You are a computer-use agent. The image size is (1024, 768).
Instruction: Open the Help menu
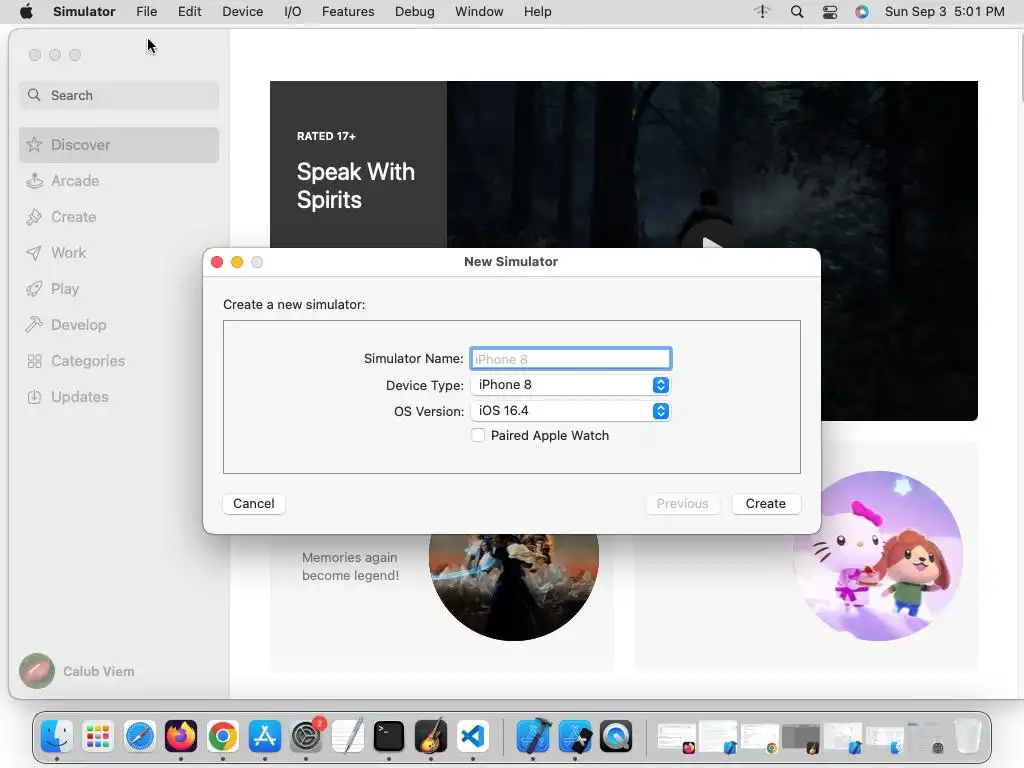pyautogui.click(x=537, y=12)
